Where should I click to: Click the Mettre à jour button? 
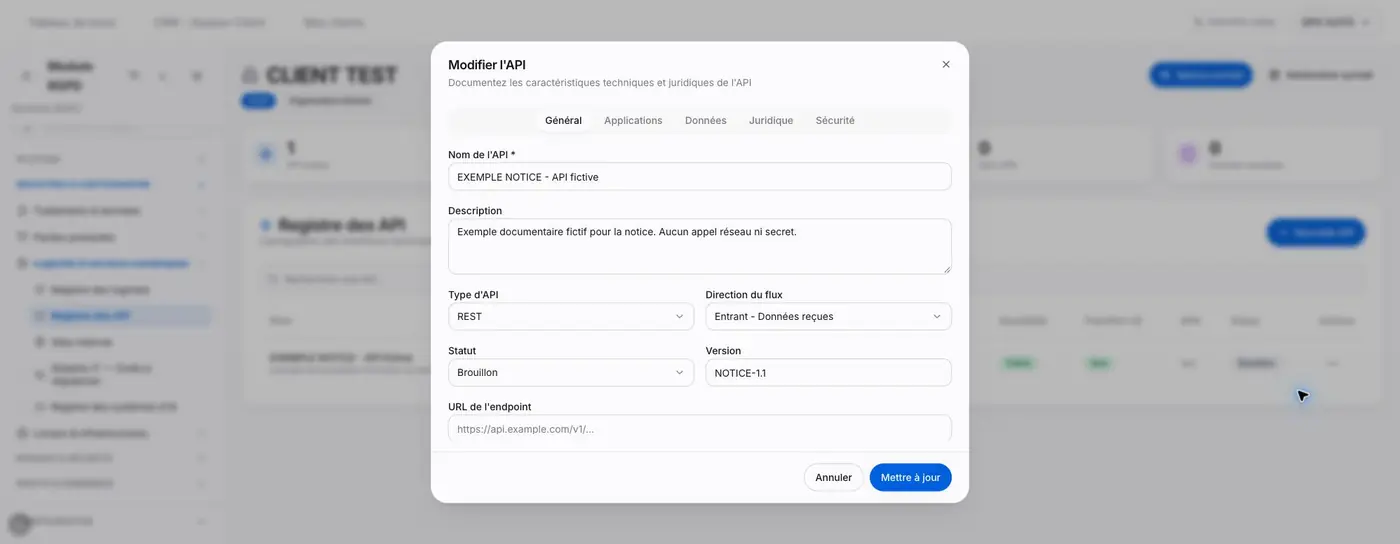pyautogui.click(x=910, y=477)
